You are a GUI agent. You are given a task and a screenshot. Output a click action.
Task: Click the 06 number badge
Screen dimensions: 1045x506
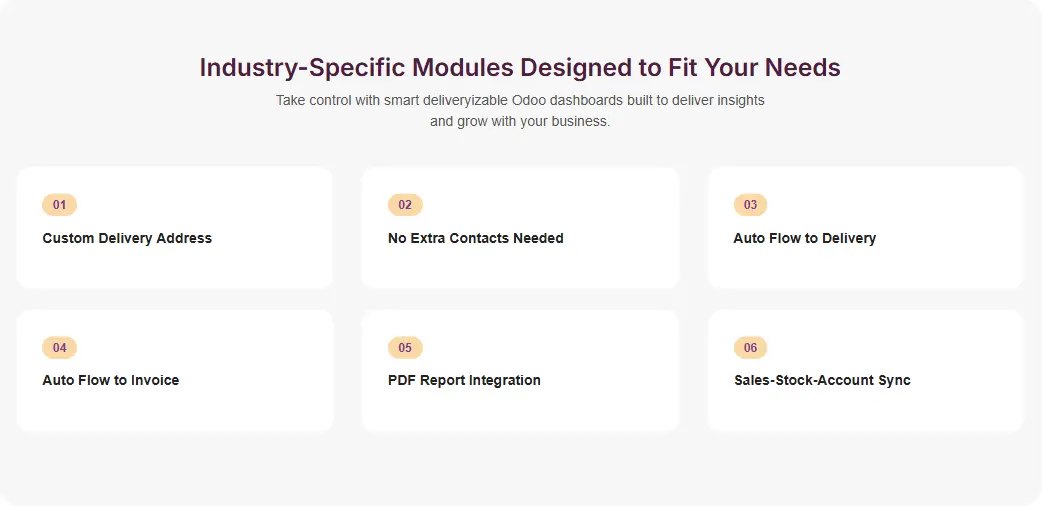750,348
